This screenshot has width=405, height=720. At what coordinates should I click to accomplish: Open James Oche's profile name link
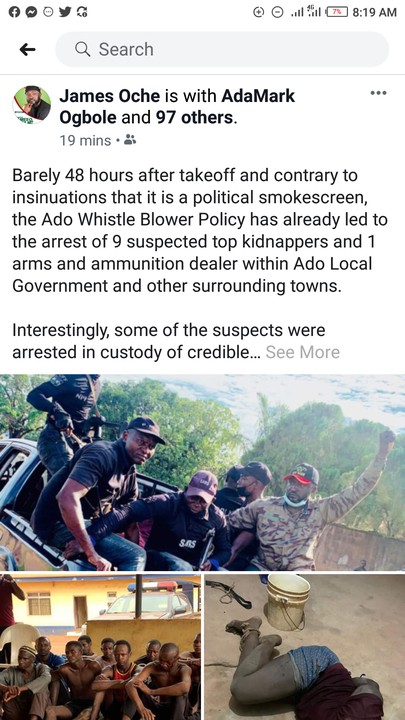coord(110,96)
